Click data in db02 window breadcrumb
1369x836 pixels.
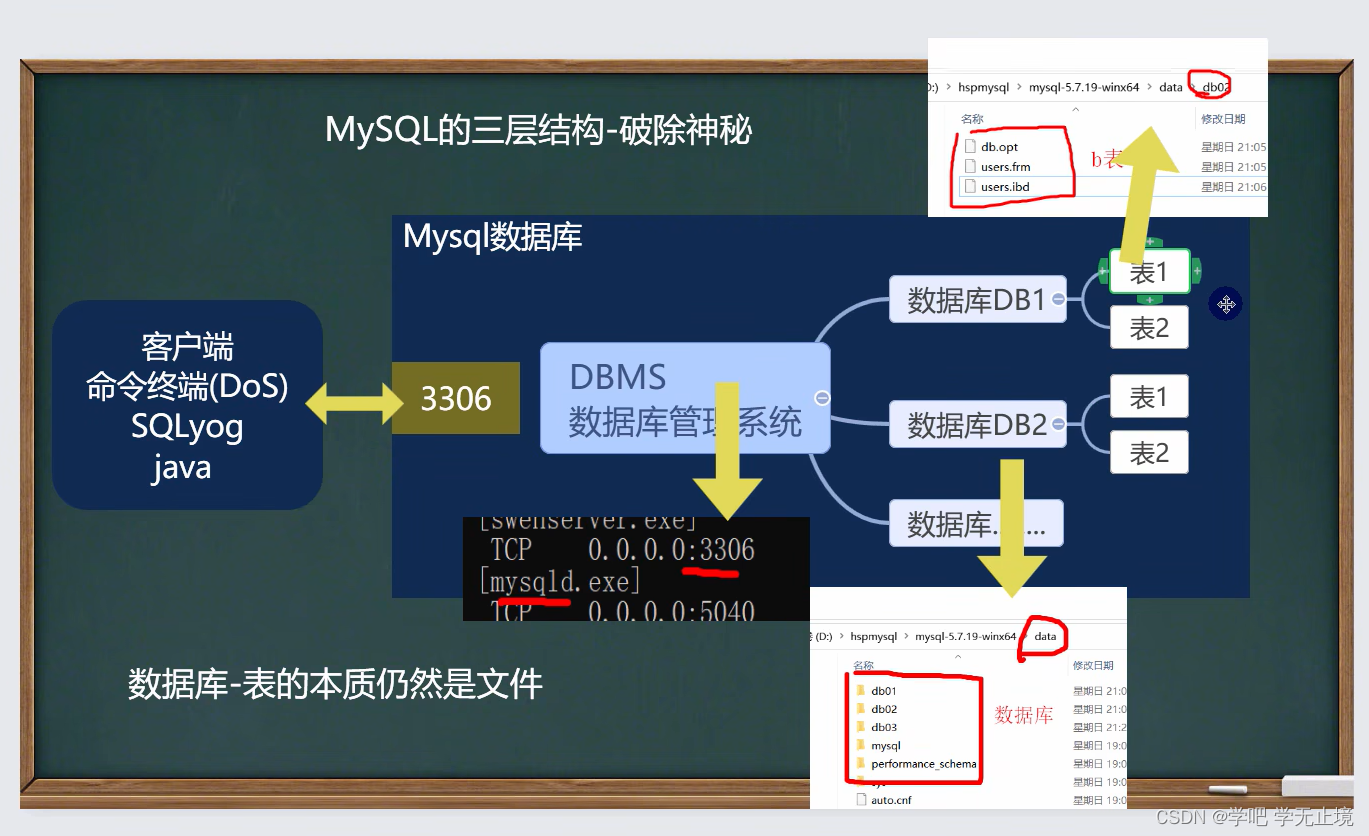tap(1170, 87)
